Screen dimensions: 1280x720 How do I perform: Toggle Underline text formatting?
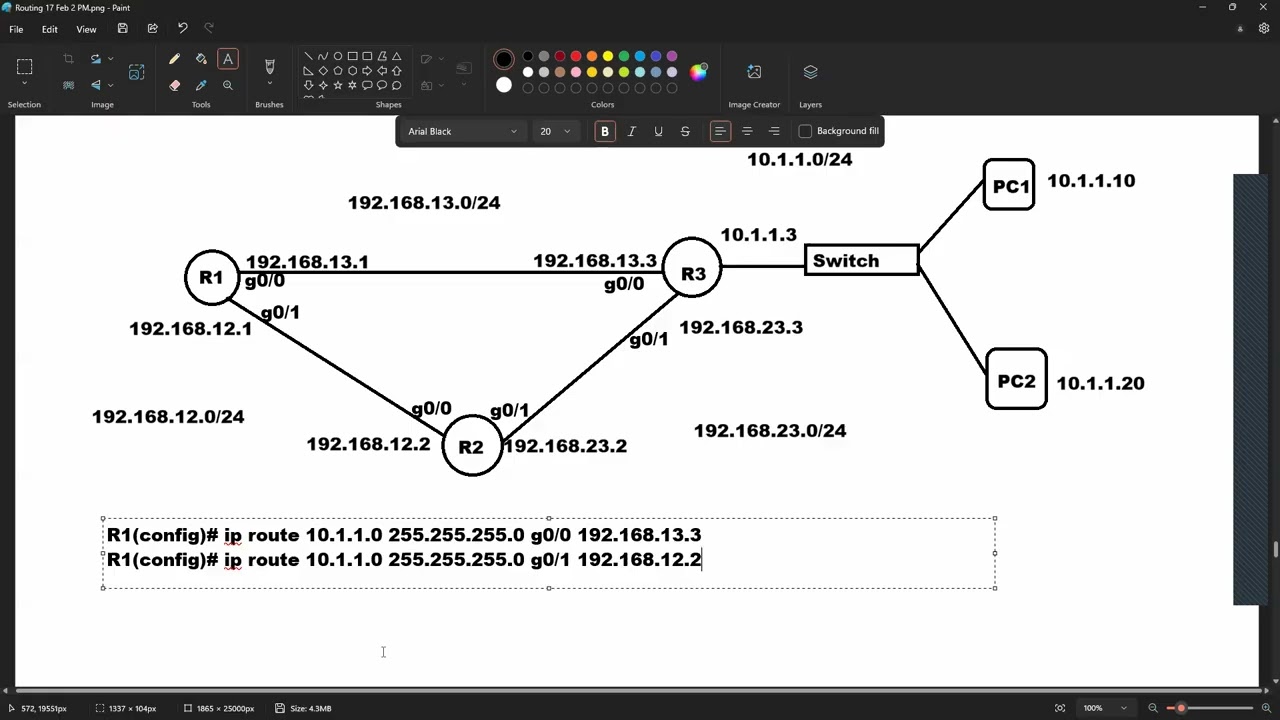(x=658, y=131)
